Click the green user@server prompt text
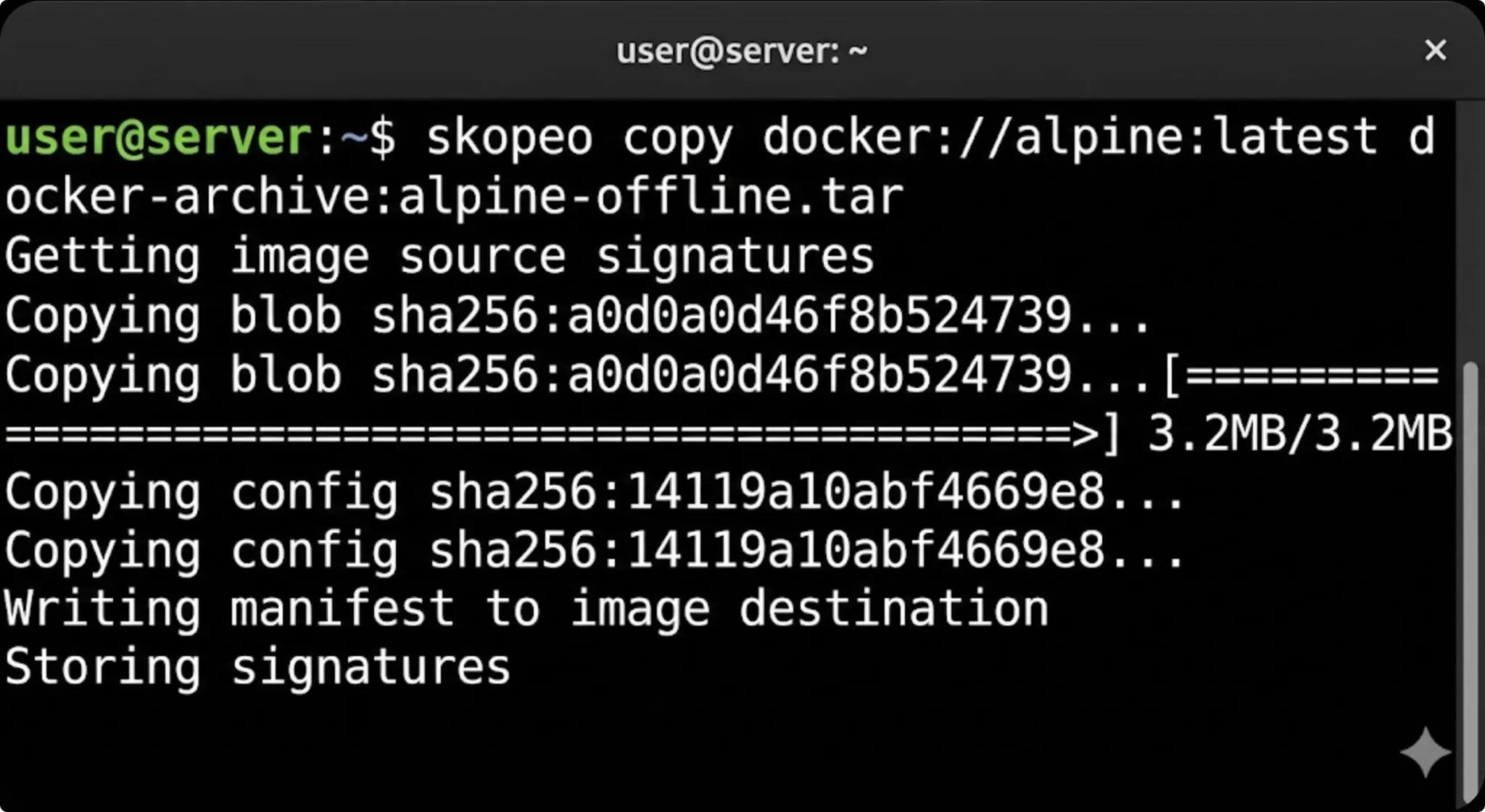The width and height of the screenshot is (1485, 812). tap(158, 138)
